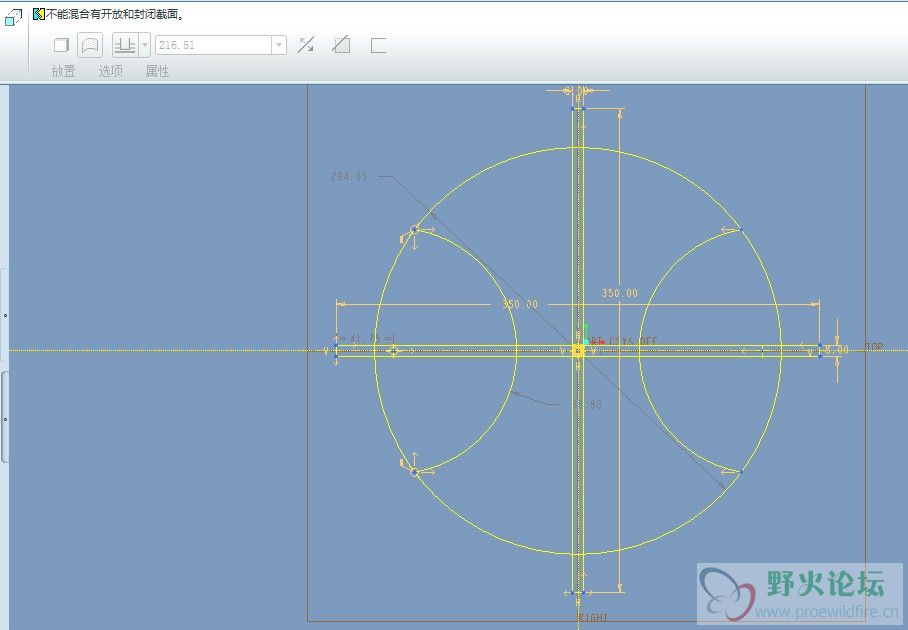This screenshot has height=630, width=908.
Task: Select the PRT_CSYS_DEF coordinate system label
Action: click(x=624, y=342)
